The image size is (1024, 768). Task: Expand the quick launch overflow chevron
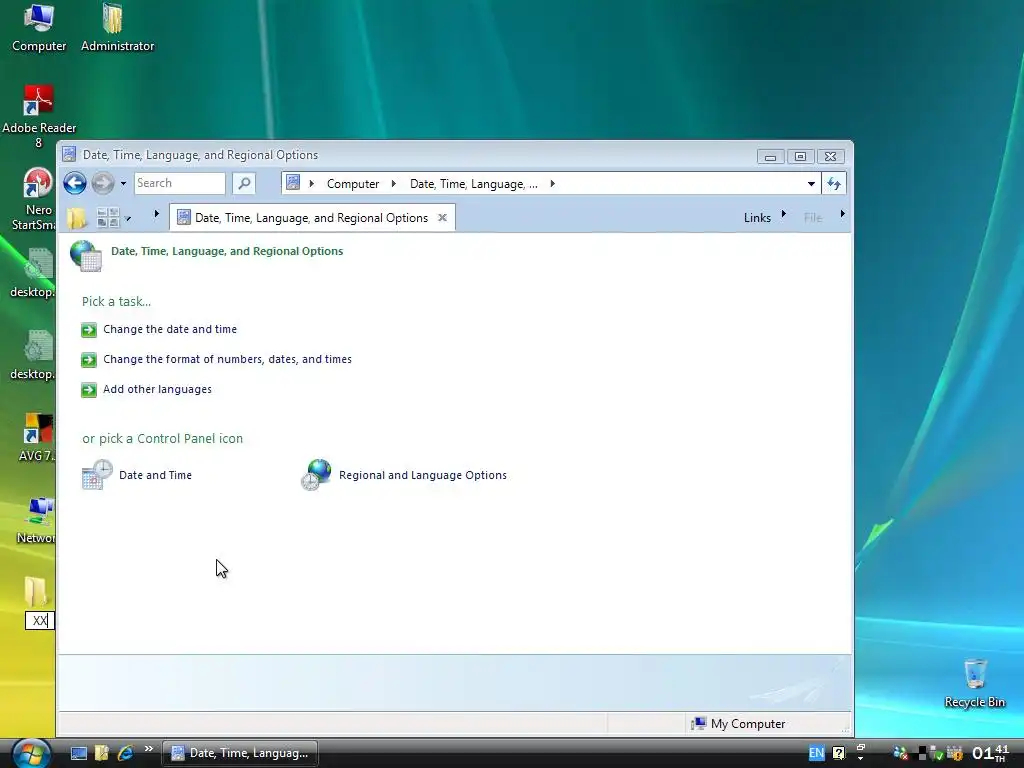click(149, 749)
